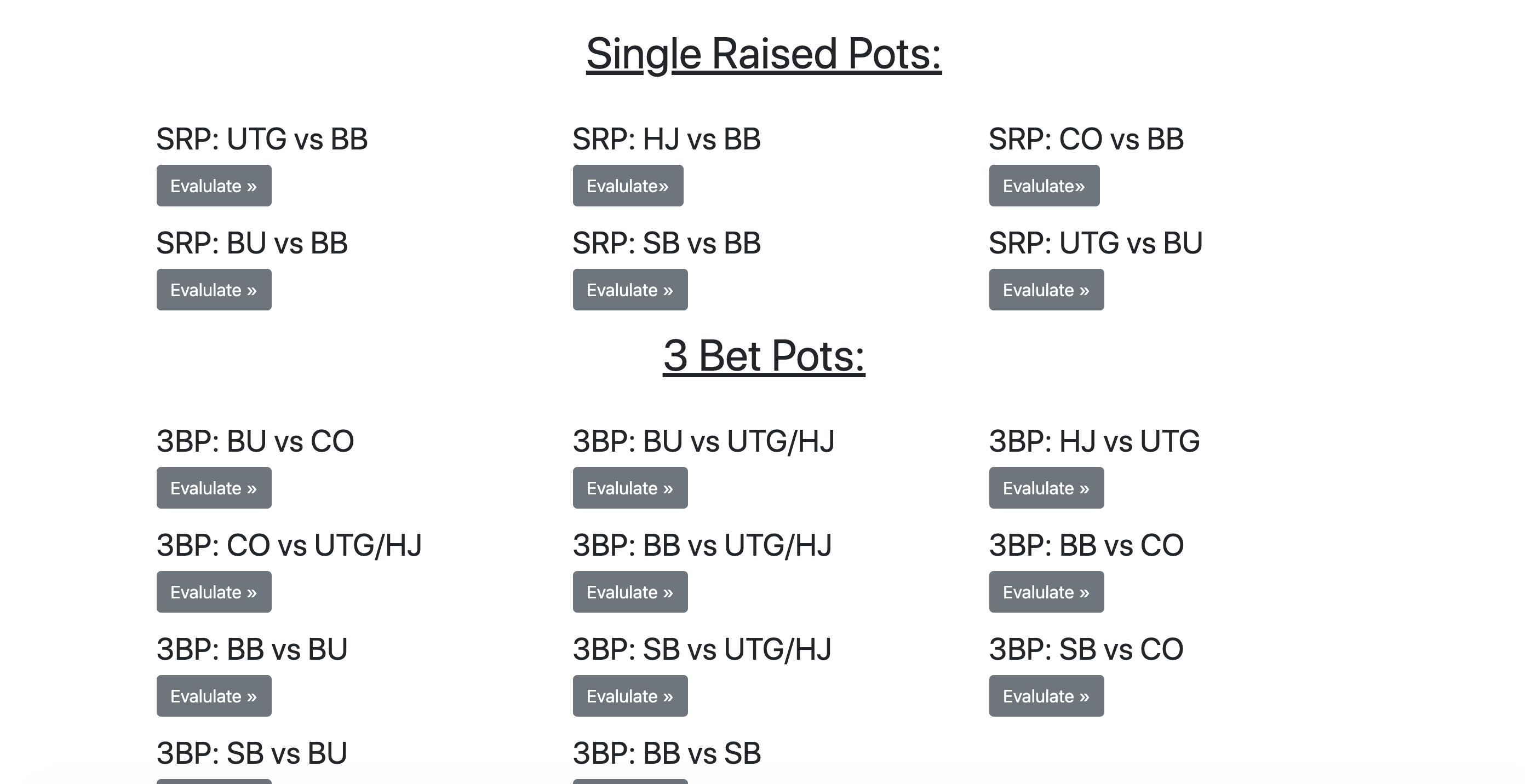Evaluate the 3BP: BB vs UTG/HJ scenario
Viewport: 1525px width, 784px height.
tap(630, 592)
